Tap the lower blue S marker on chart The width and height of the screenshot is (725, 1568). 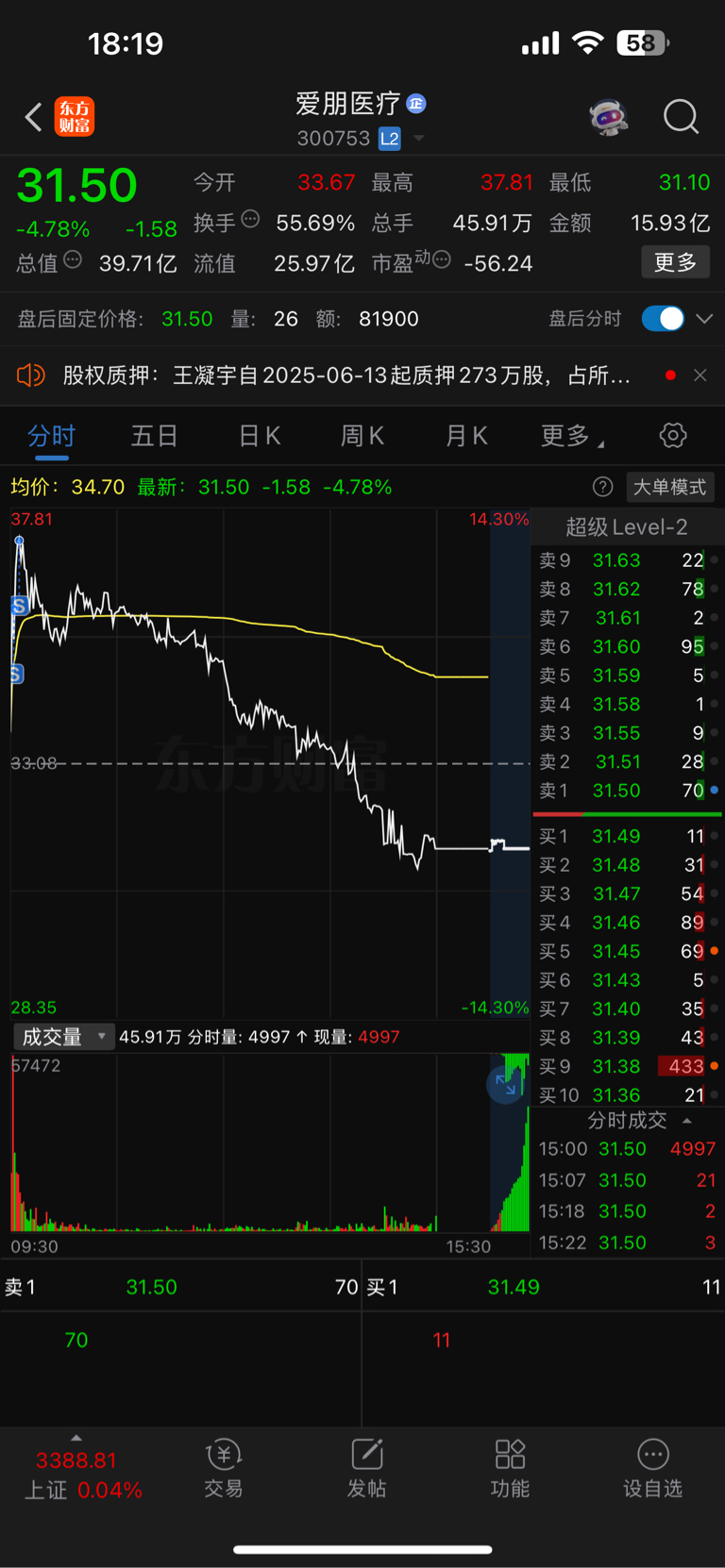(16, 674)
